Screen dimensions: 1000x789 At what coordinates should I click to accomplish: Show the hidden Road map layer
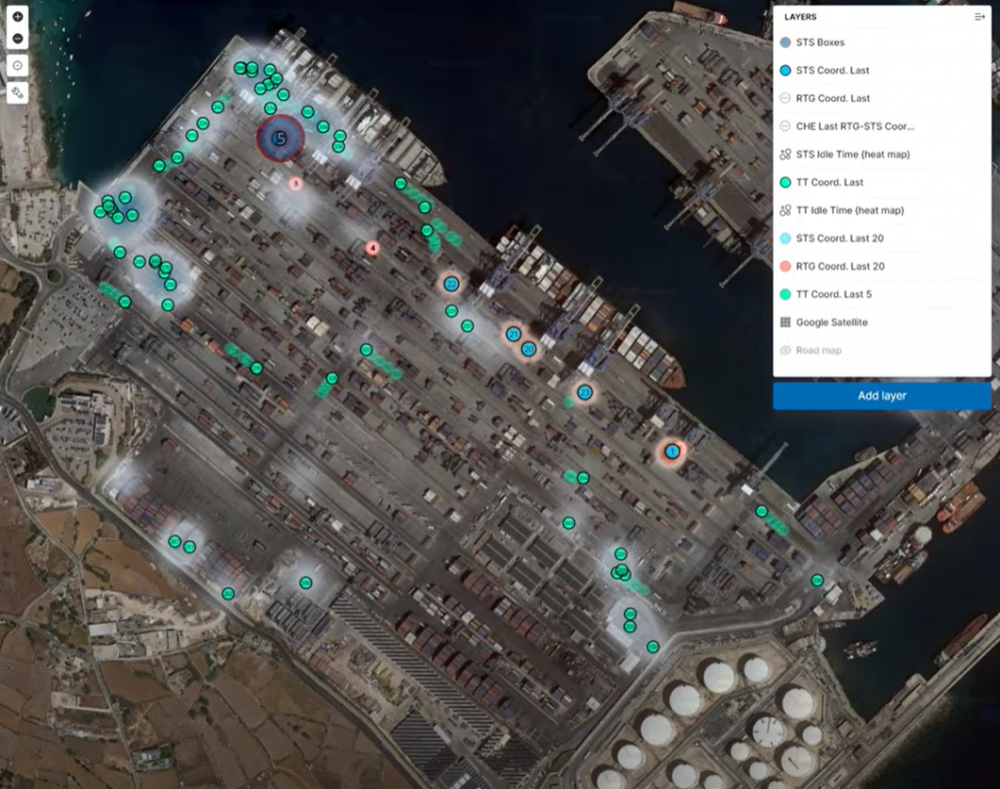tap(785, 351)
